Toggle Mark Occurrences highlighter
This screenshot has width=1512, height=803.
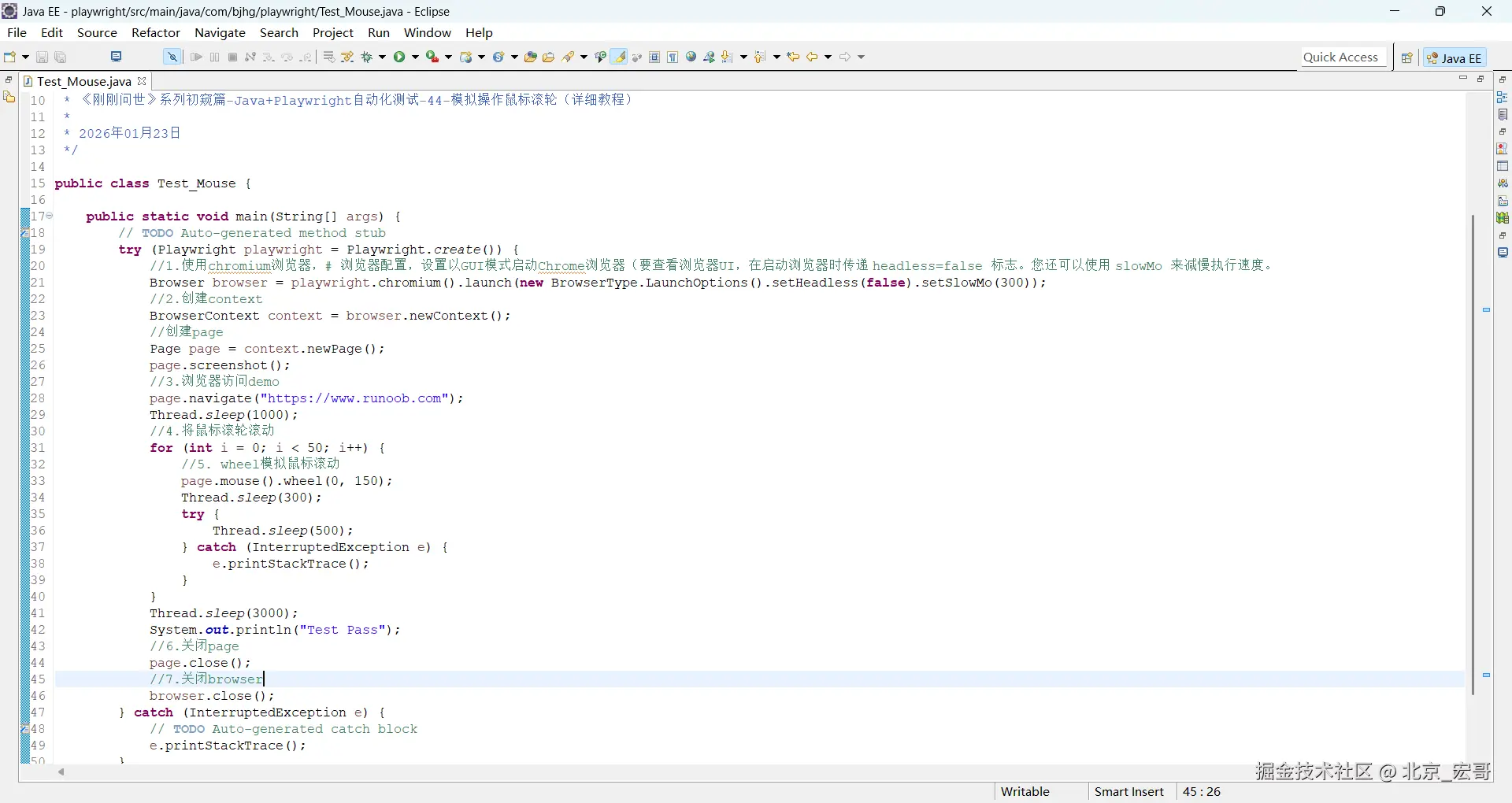click(x=620, y=57)
